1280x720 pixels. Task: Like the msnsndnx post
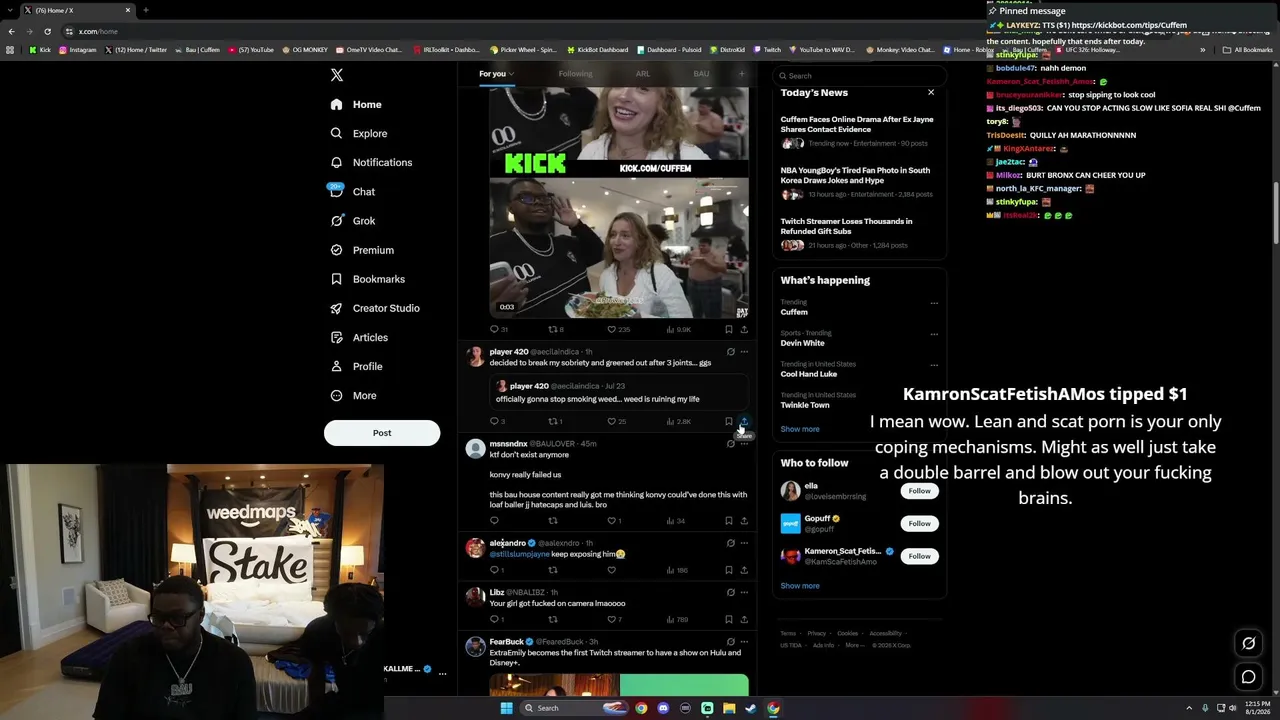pyautogui.click(x=612, y=521)
